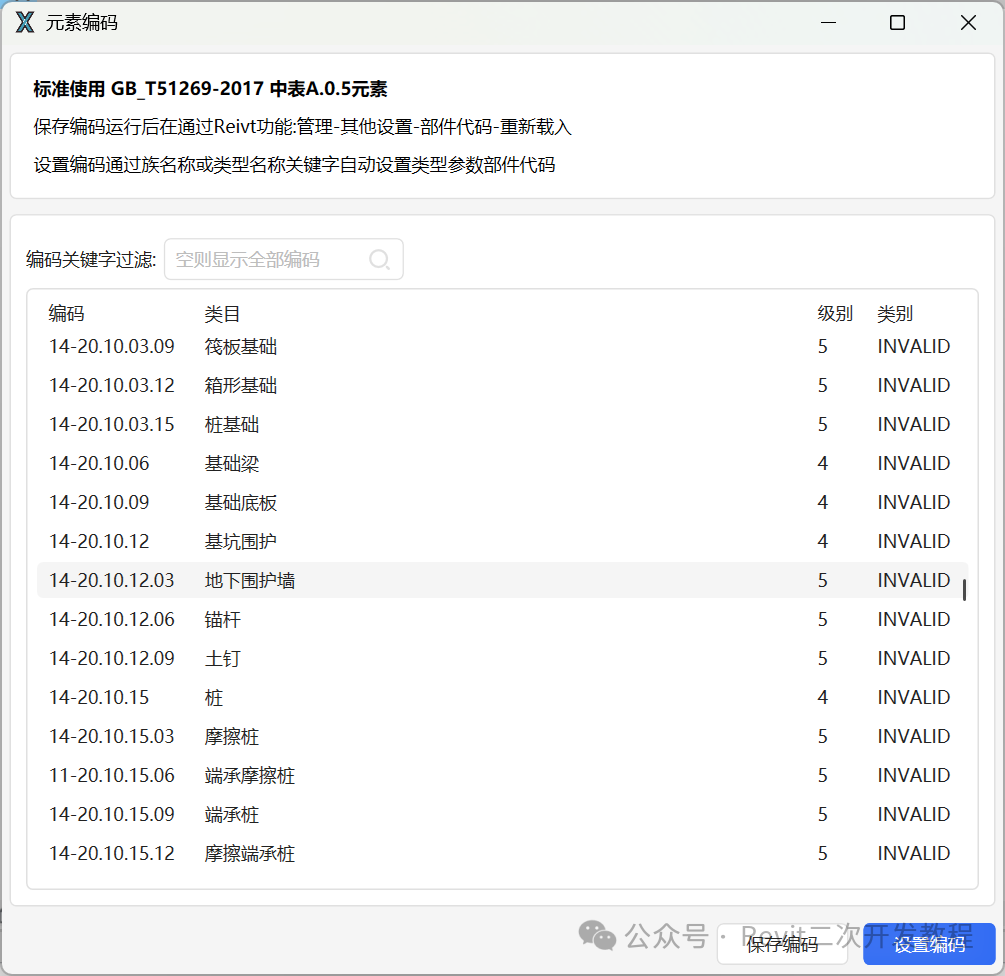1005x976 pixels.
Task: Click the X application logo in title bar
Action: tap(24, 22)
